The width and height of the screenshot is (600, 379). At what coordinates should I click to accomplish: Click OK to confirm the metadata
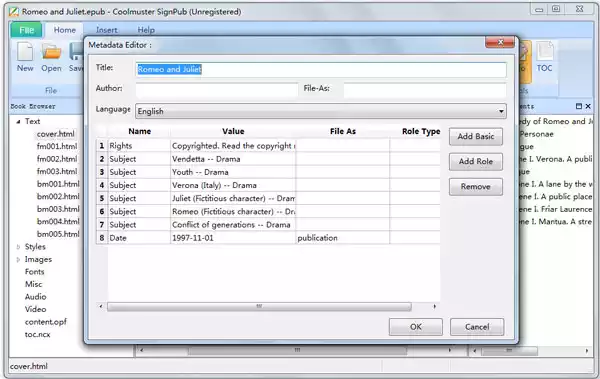pos(416,327)
